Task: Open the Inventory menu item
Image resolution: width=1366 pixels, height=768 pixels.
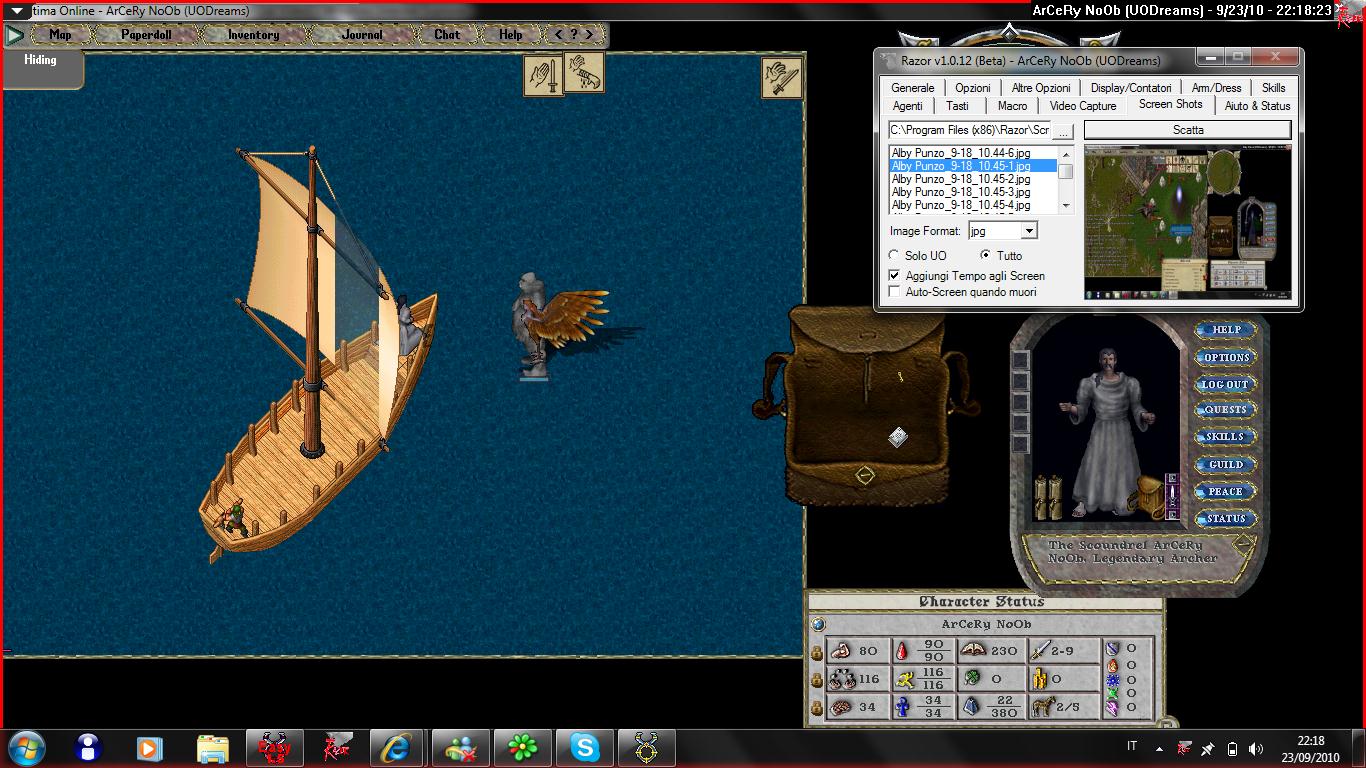Action: (x=253, y=35)
